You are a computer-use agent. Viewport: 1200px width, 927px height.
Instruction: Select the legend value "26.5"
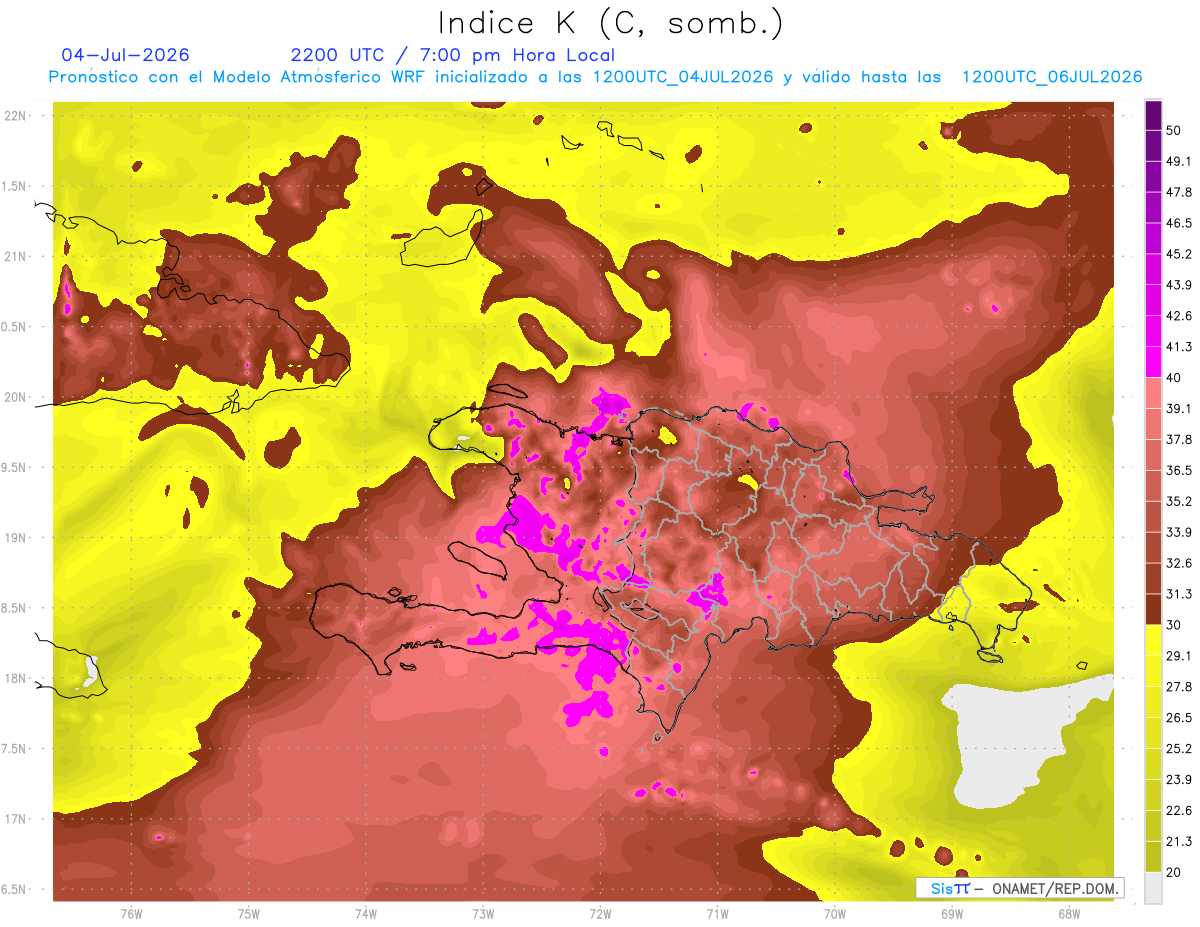[x=1178, y=718]
